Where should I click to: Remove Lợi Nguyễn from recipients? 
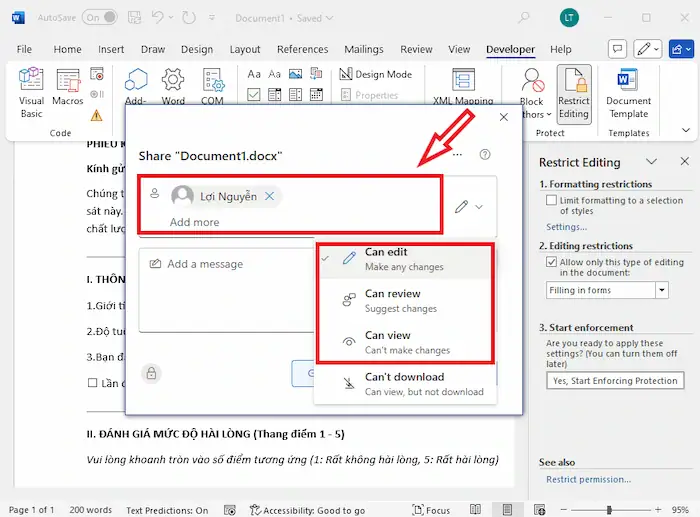pos(269,197)
